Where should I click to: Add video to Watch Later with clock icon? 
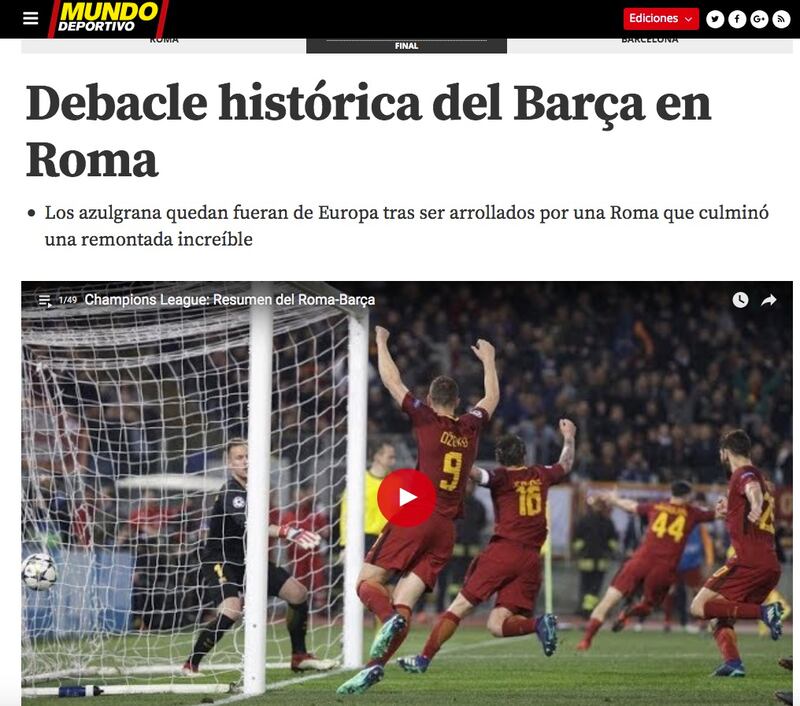coord(740,300)
